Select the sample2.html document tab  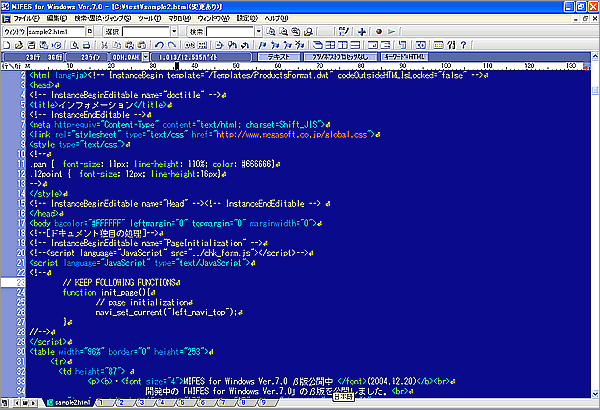click(69, 403)
